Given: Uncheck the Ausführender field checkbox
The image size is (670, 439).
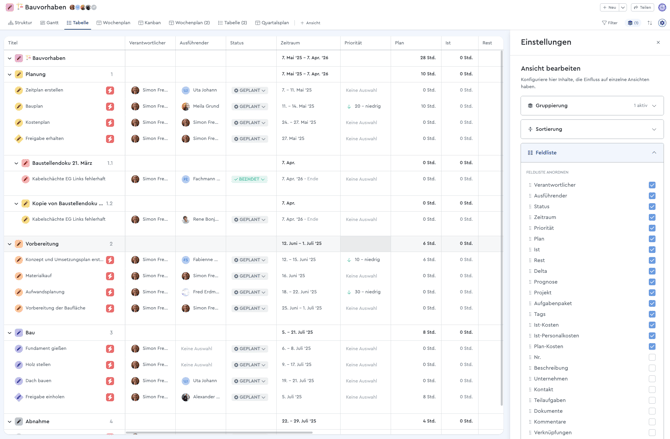Looking at the screenshot, I should [652, 196].
